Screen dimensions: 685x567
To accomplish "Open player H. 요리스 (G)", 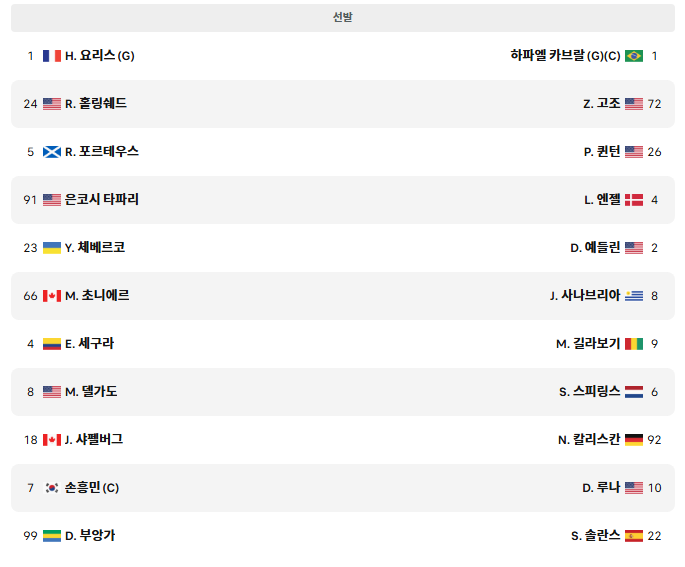I will click(x=100, y=55).
